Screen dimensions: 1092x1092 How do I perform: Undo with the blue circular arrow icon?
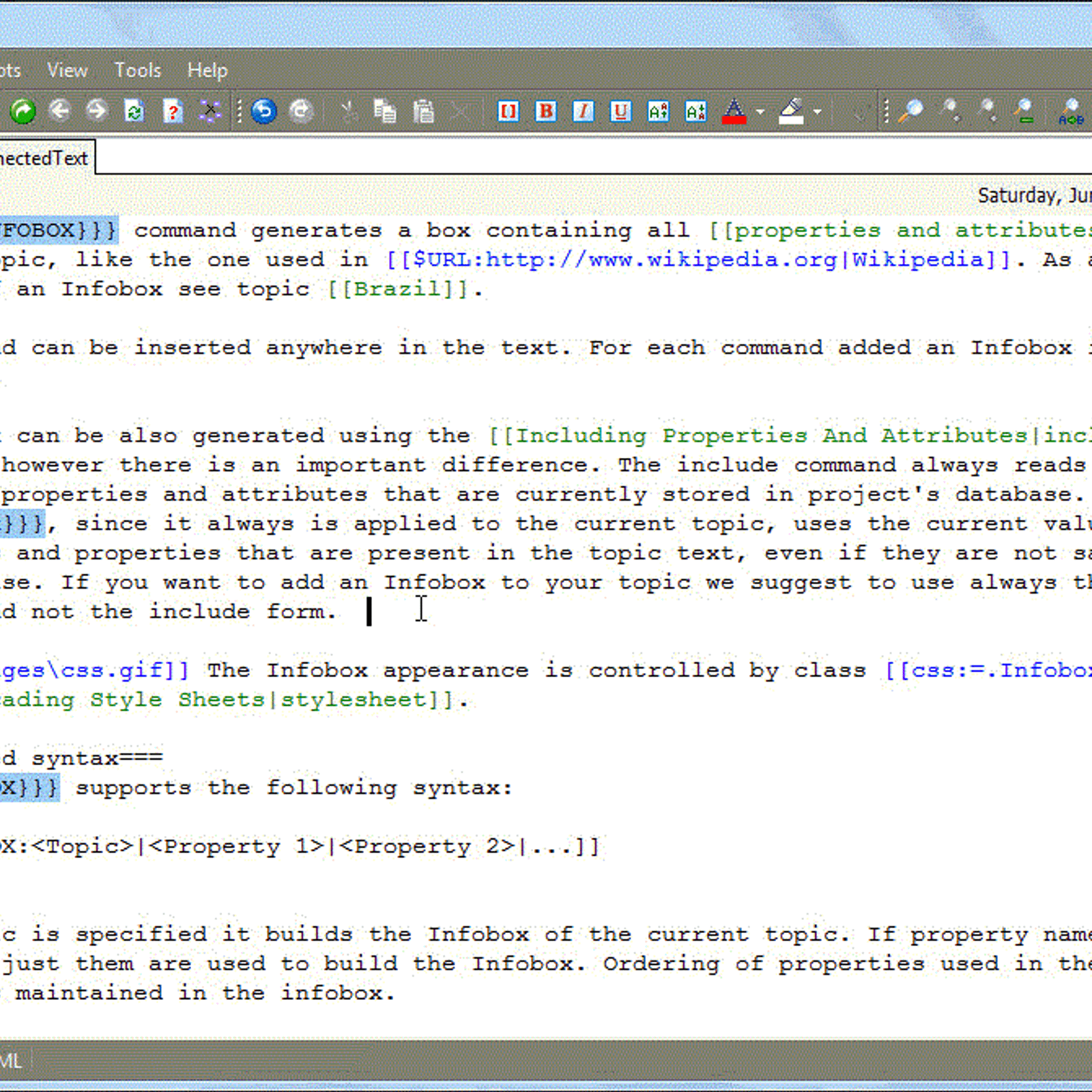263,111
